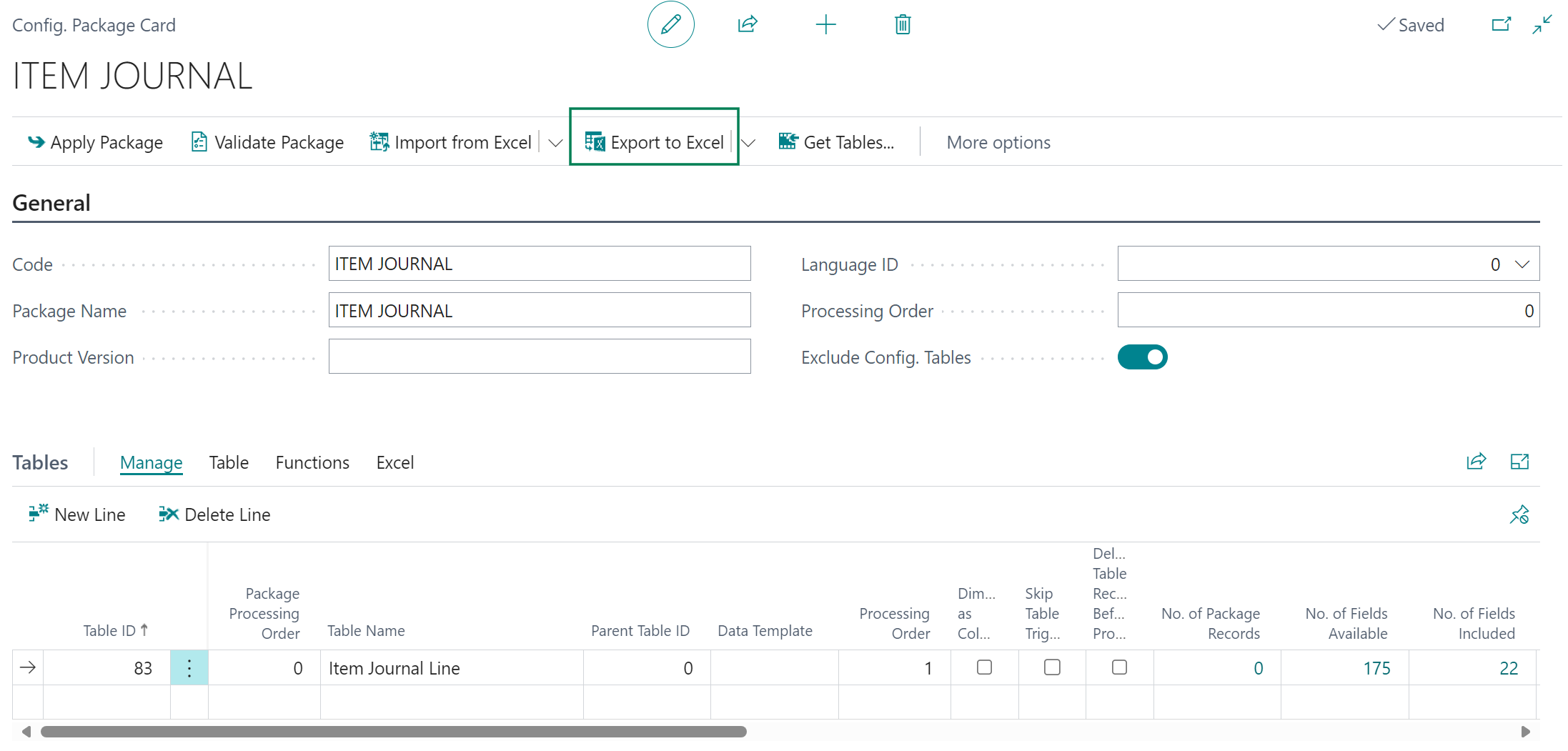This screenshot has width=1568, height=751.
Task: Click the Data Template cell in row 83
Action: 775,667
